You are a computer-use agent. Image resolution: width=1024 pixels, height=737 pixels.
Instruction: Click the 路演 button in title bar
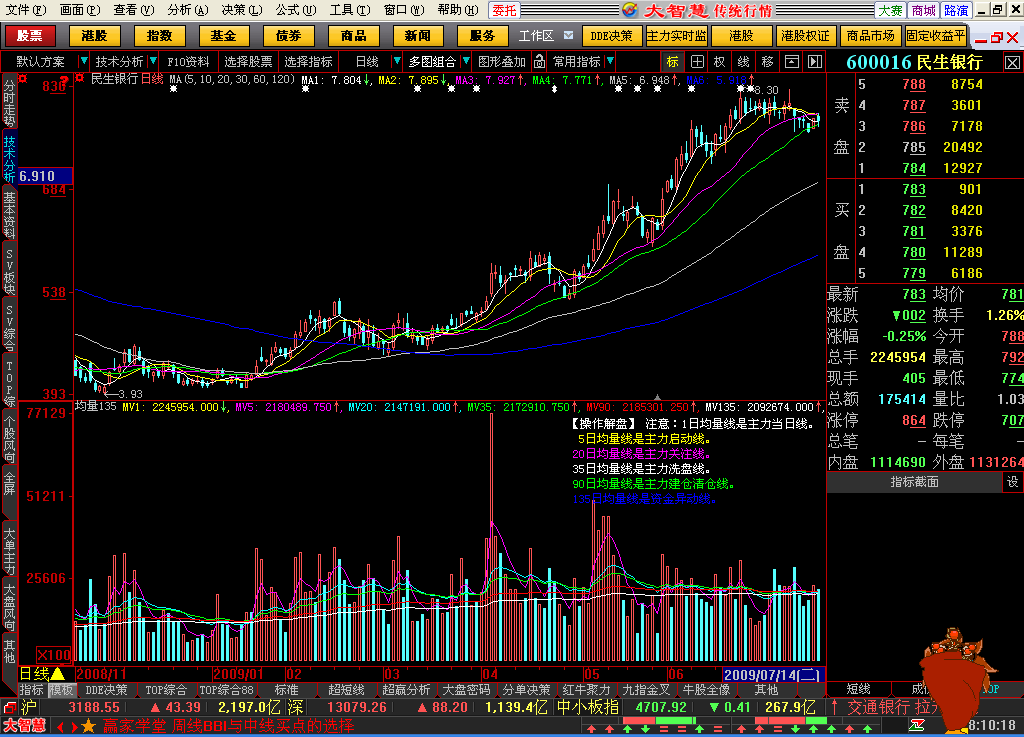click(x=956, y=10)
